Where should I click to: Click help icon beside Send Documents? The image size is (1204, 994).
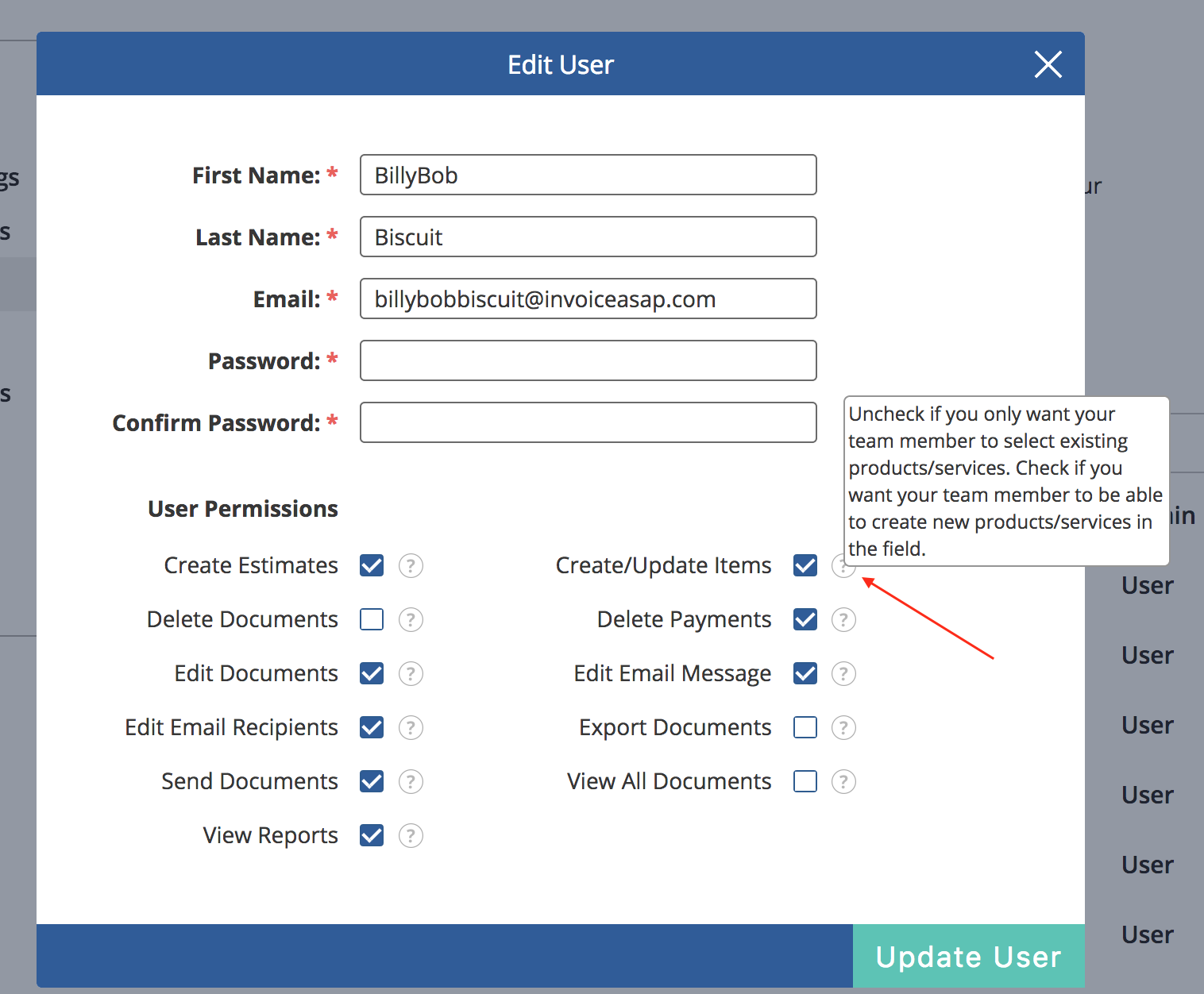(x=411, y=781)
